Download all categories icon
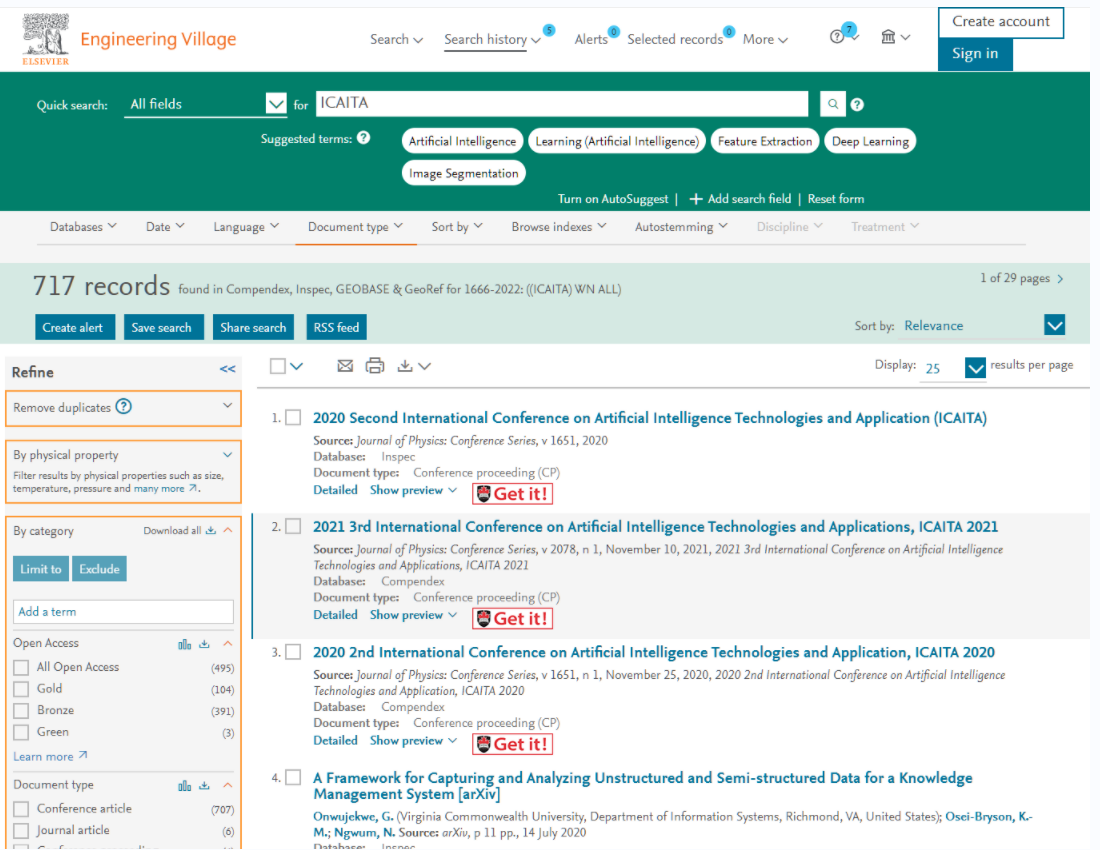This screenshot has height=850, width=1100. tap(210, 530)
